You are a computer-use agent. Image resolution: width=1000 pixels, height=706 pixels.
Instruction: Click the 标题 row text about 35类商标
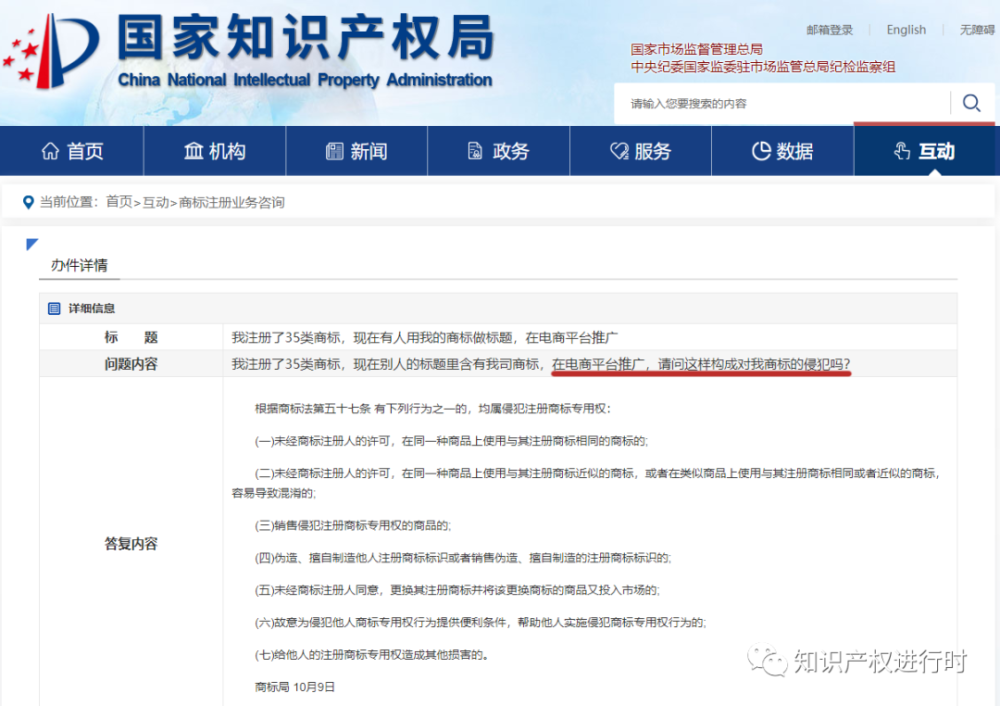(424, 337)
